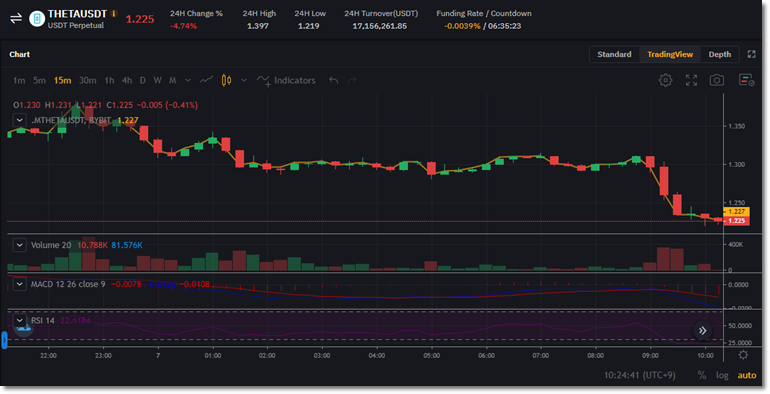Toggle auto scale mode
Screen dimensions: 770x394
point(746,375)
